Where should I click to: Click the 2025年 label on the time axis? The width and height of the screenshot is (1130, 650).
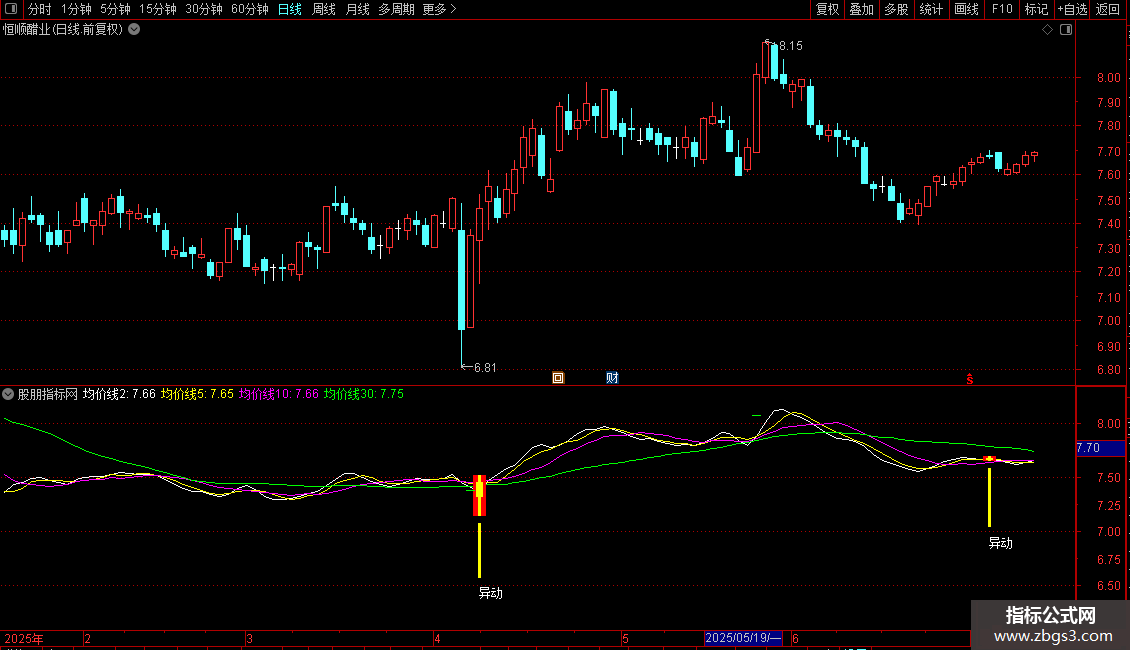coord(24,638)
